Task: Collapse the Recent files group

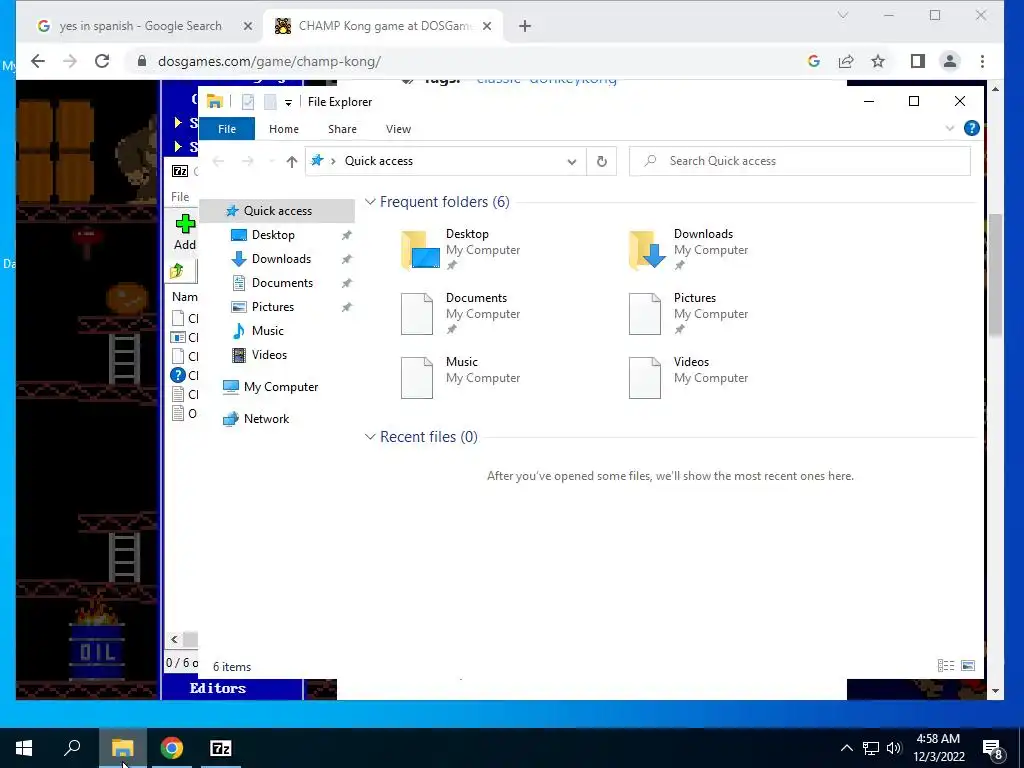Action: pyautogui.click(x=370, y=437)
